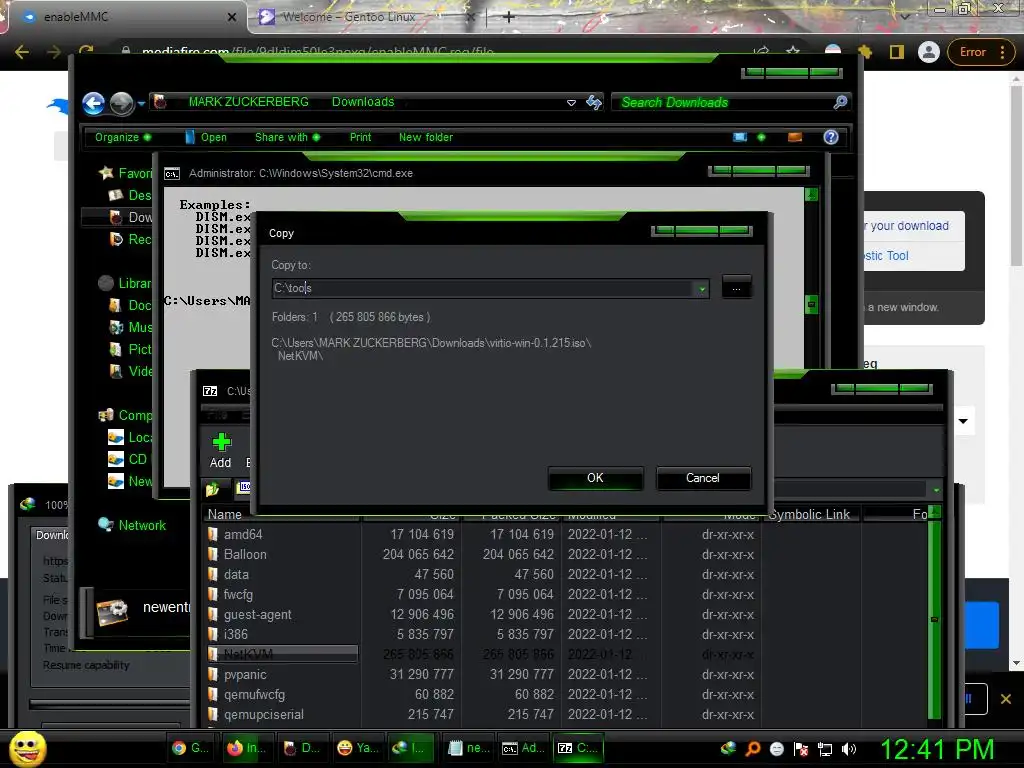Open Explorer help button
The image size is (1024, 768).
point(831,137)
